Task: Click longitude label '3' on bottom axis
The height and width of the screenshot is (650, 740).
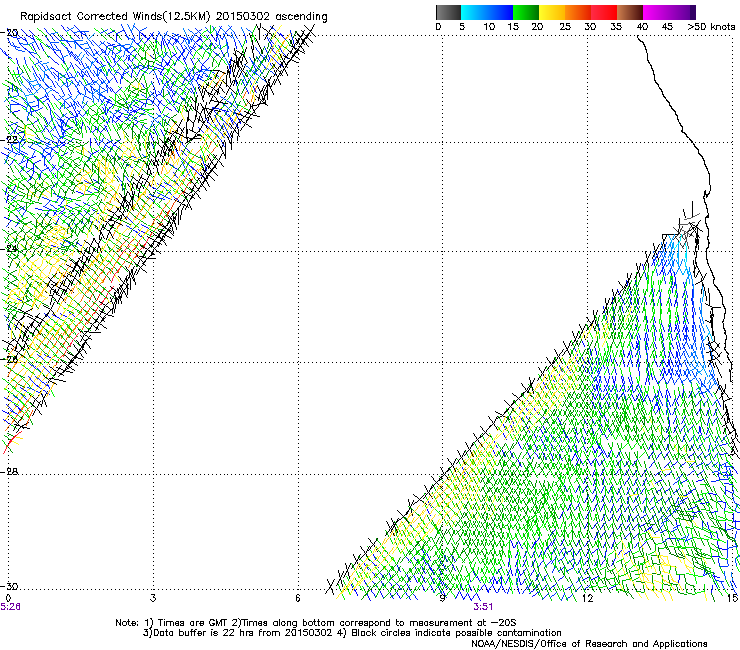Action: (x=153, y=598)
